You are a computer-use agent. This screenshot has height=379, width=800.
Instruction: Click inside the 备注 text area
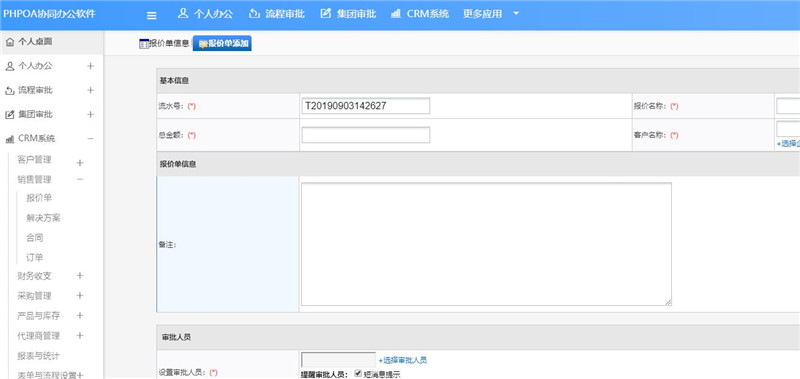(x=486, y=244)
